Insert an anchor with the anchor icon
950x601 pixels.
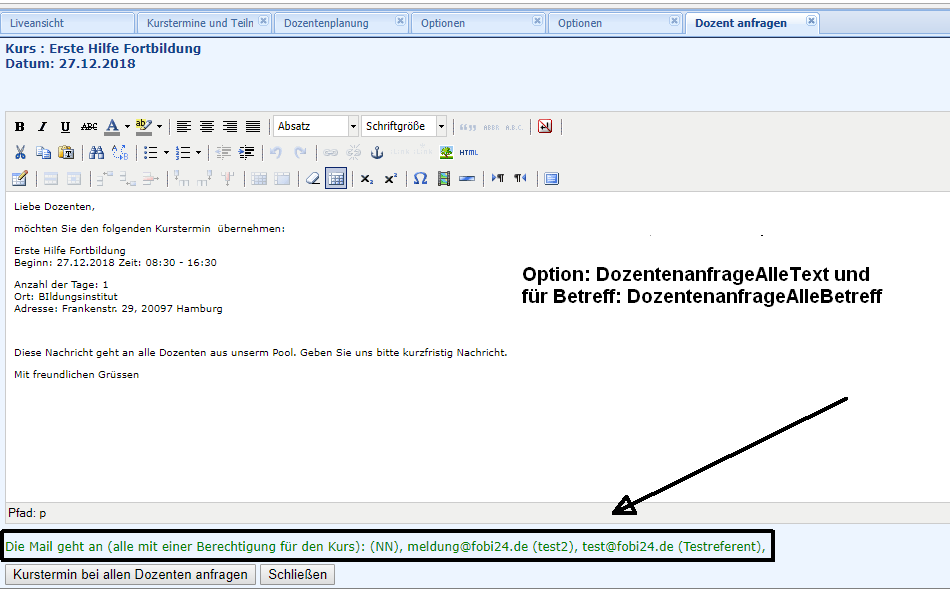tap(377, 153)
